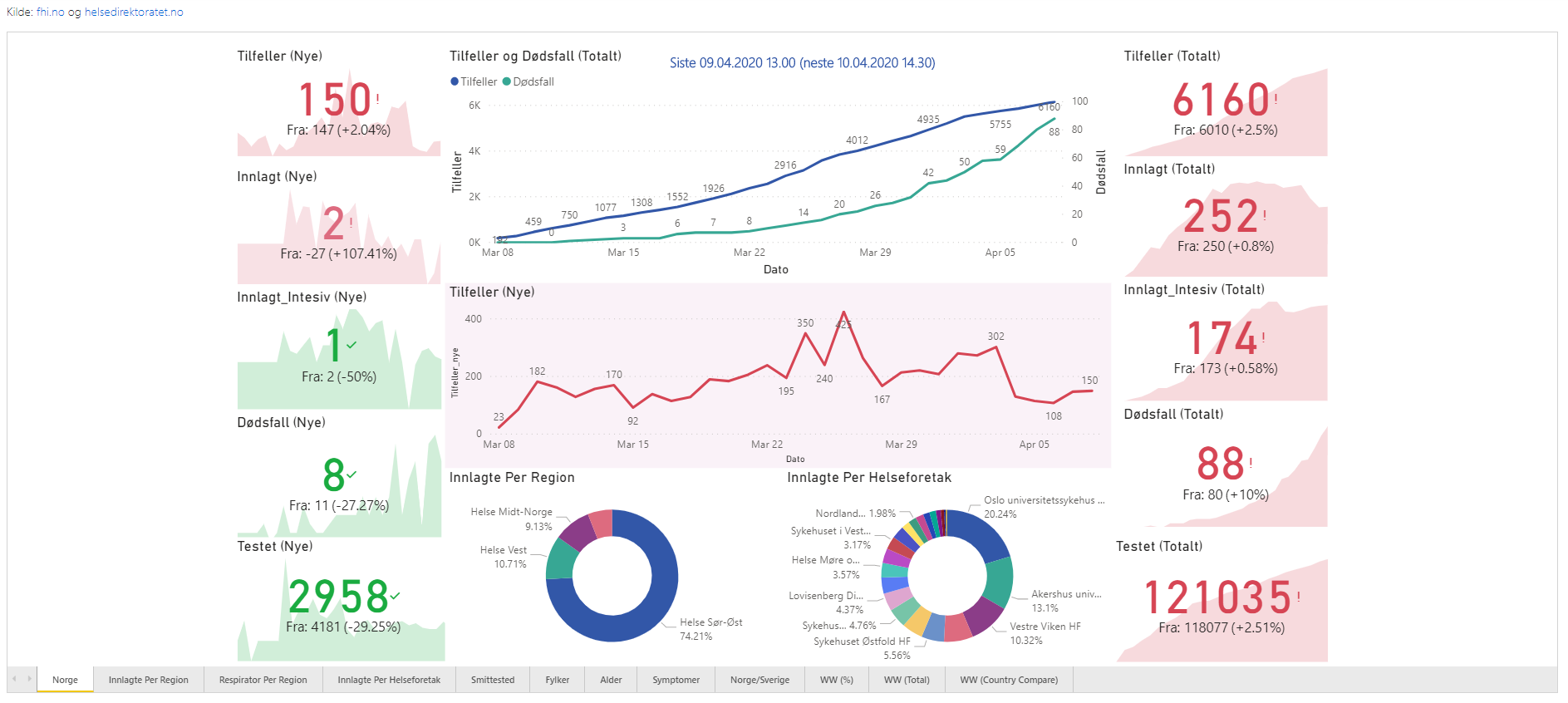Viewport: 1568px width, 703px height.
Task: Click the 121035 total tested value
Action: [1217, 597]
